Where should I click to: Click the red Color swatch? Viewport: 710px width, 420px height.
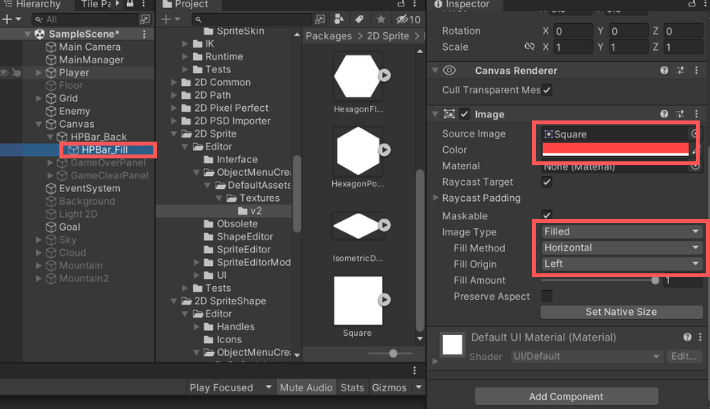pyautogui.click(x=615, y=150)
